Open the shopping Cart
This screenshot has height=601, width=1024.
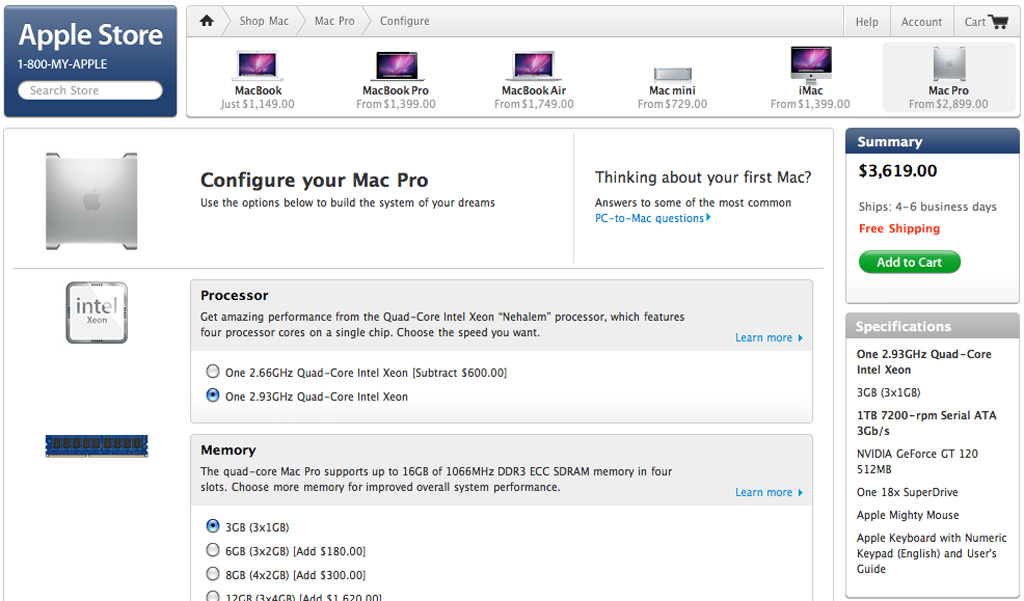986,22
